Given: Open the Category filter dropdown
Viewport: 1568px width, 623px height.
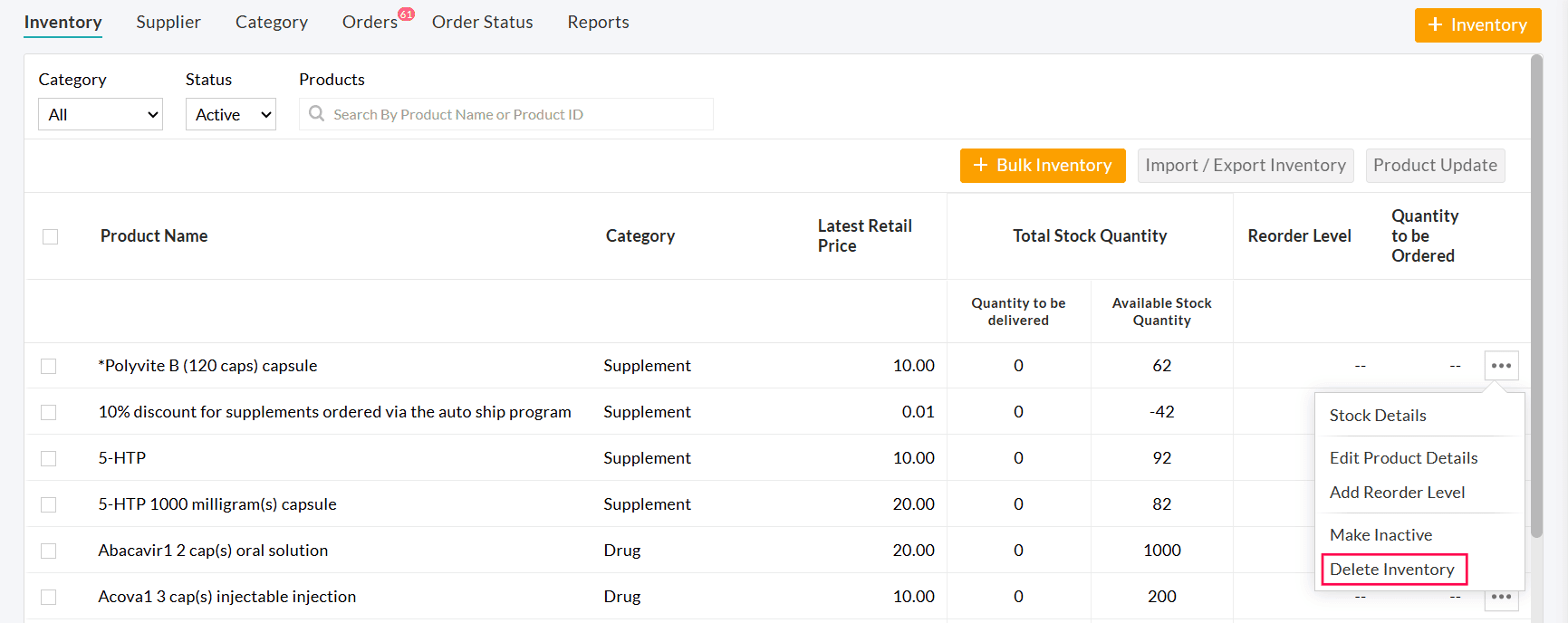Looking at the screenshot, I should pos(101,115).
